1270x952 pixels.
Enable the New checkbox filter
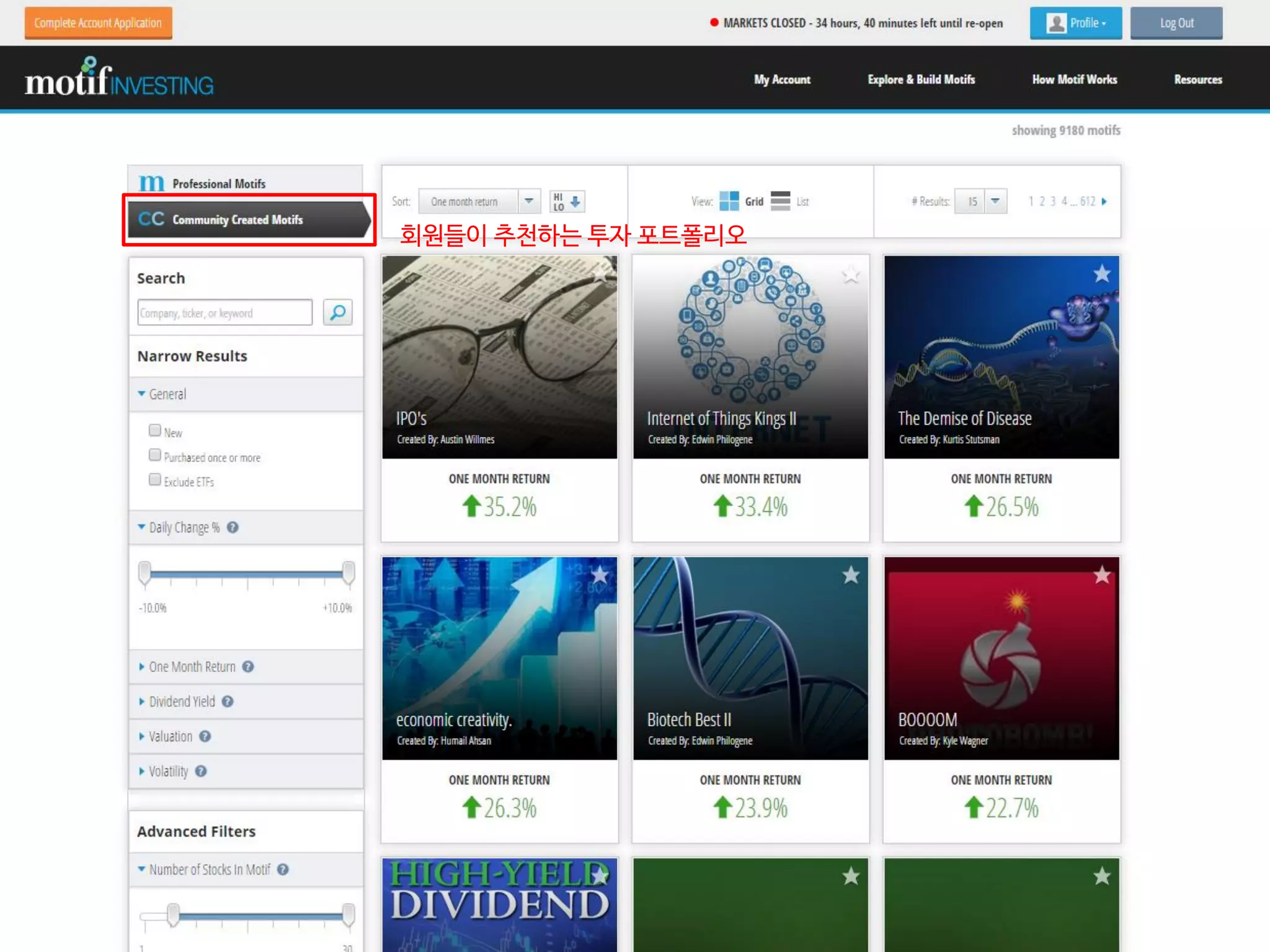155,430
